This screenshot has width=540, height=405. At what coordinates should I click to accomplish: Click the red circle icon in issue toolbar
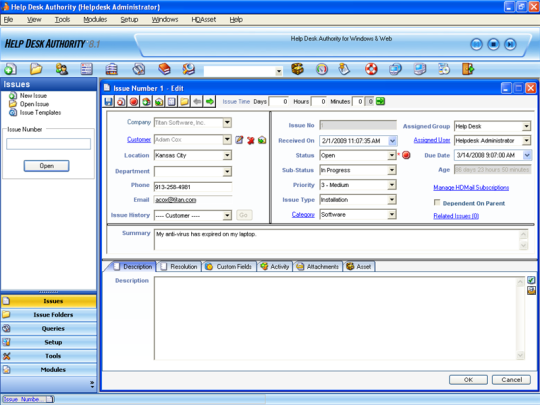tap(134, 102)
